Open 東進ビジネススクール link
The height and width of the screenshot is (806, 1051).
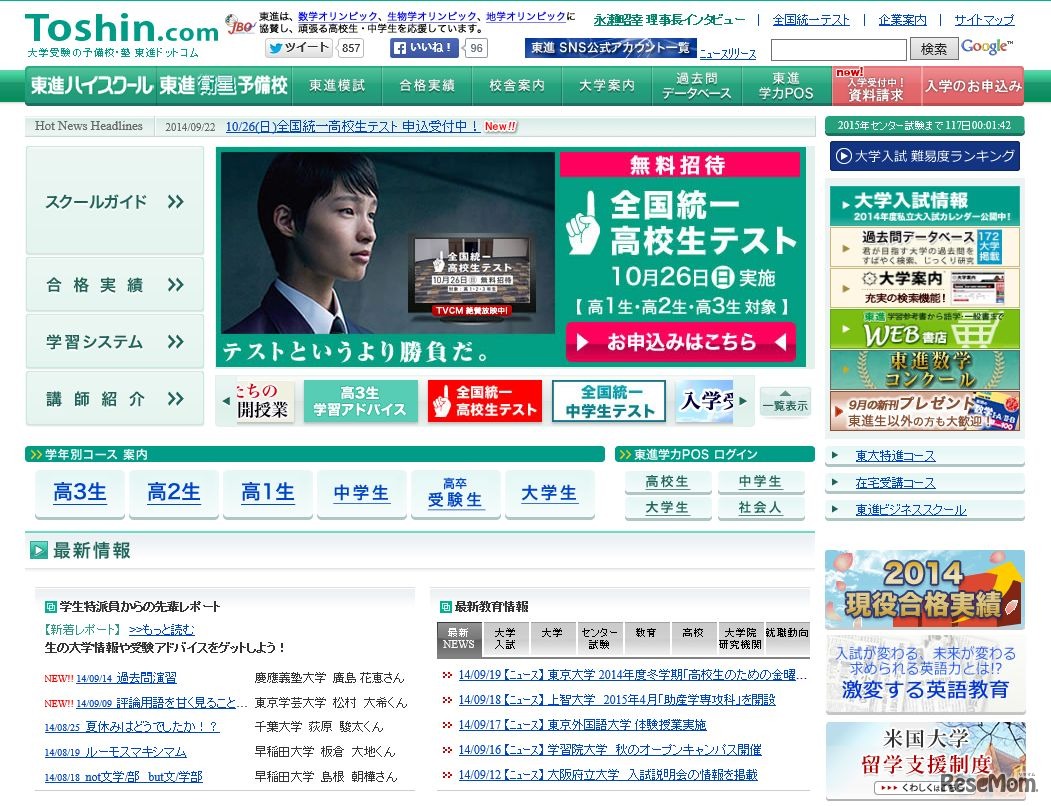coord(910,510)
